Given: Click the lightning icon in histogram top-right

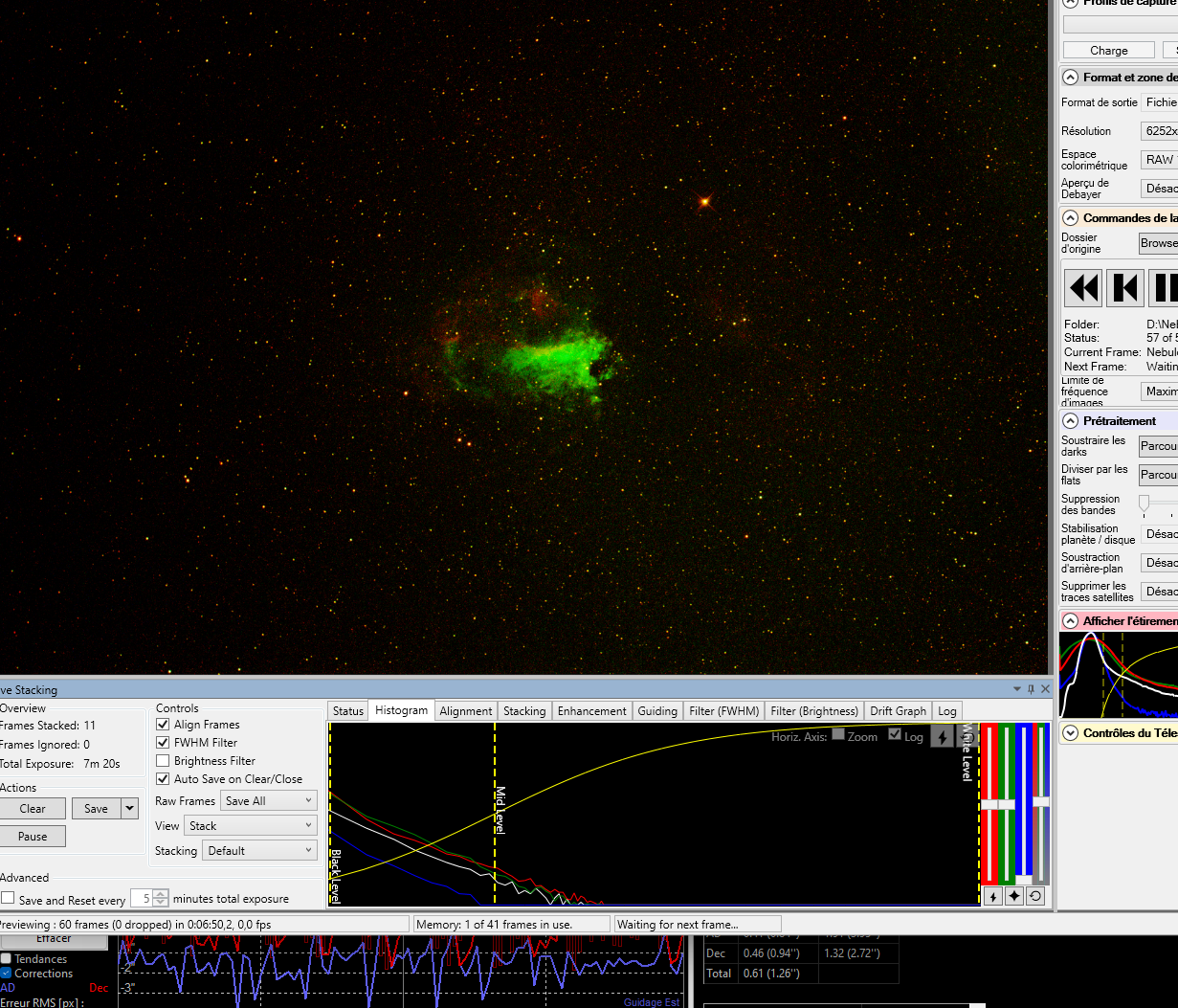Looking at the screenshot, I should coord(942,736).
